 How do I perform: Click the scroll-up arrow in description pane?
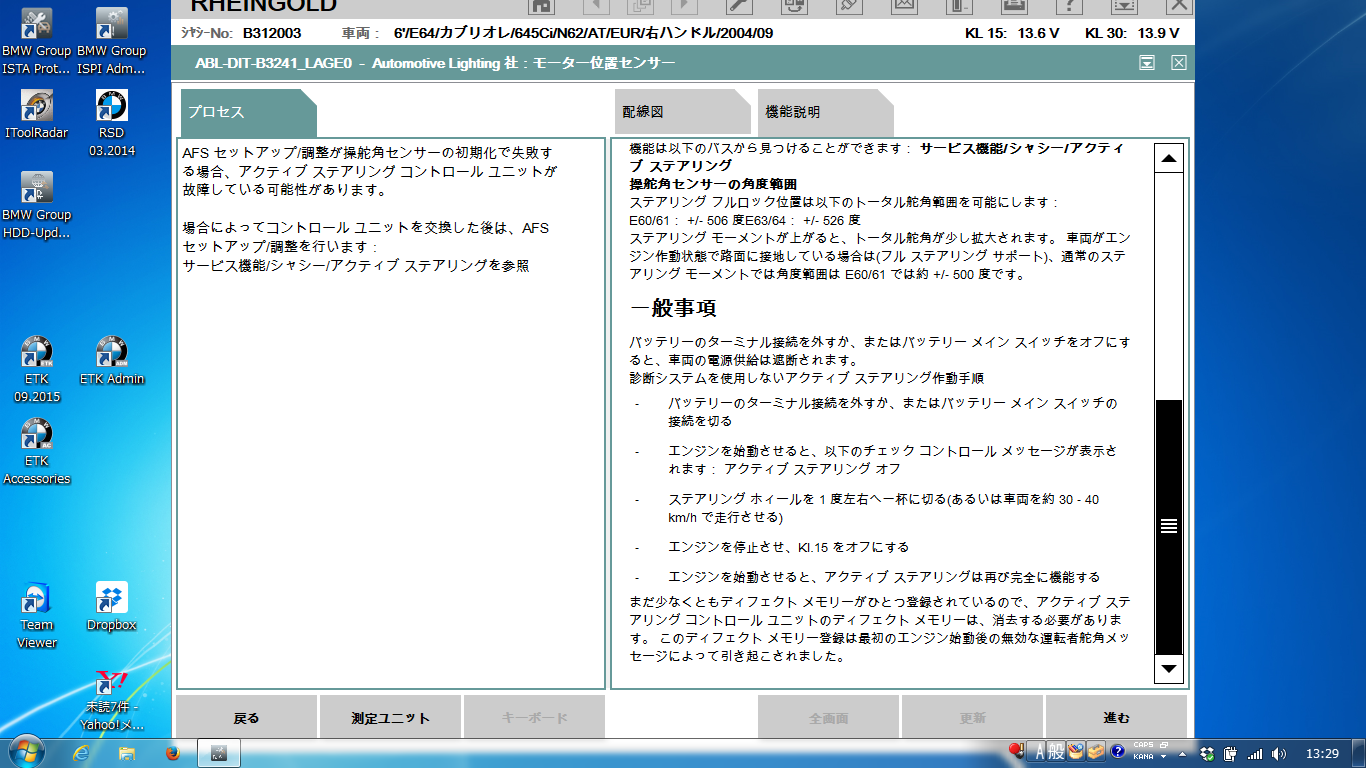point(1168,159)
